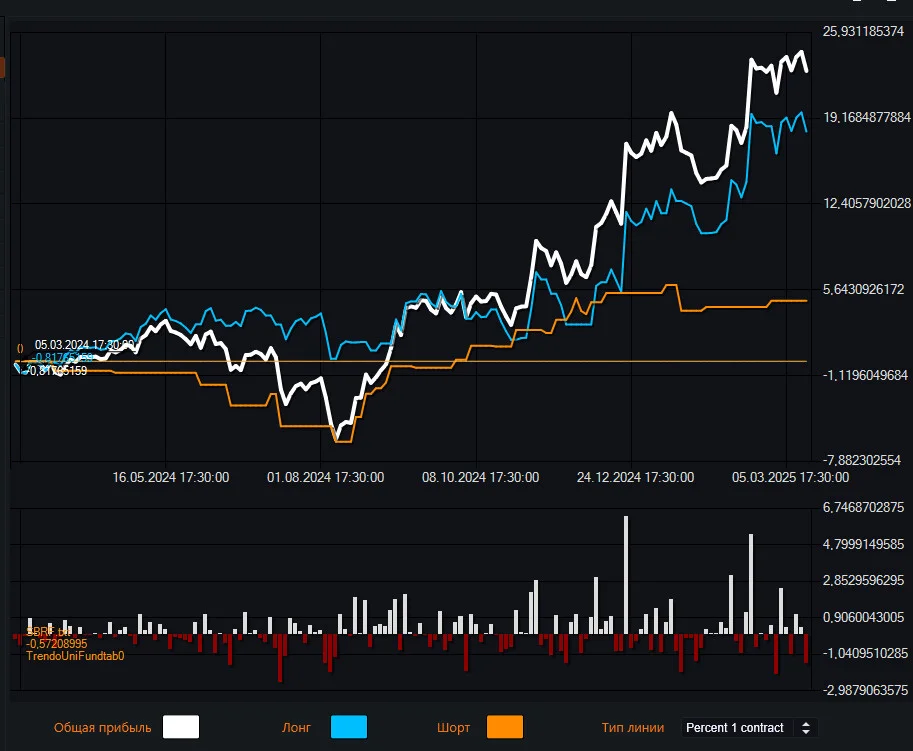The width and height of the screenshot is (913, 751).
Task: Click the Лонг legend label
Action: pyautogui.click(x=296, y=728)
